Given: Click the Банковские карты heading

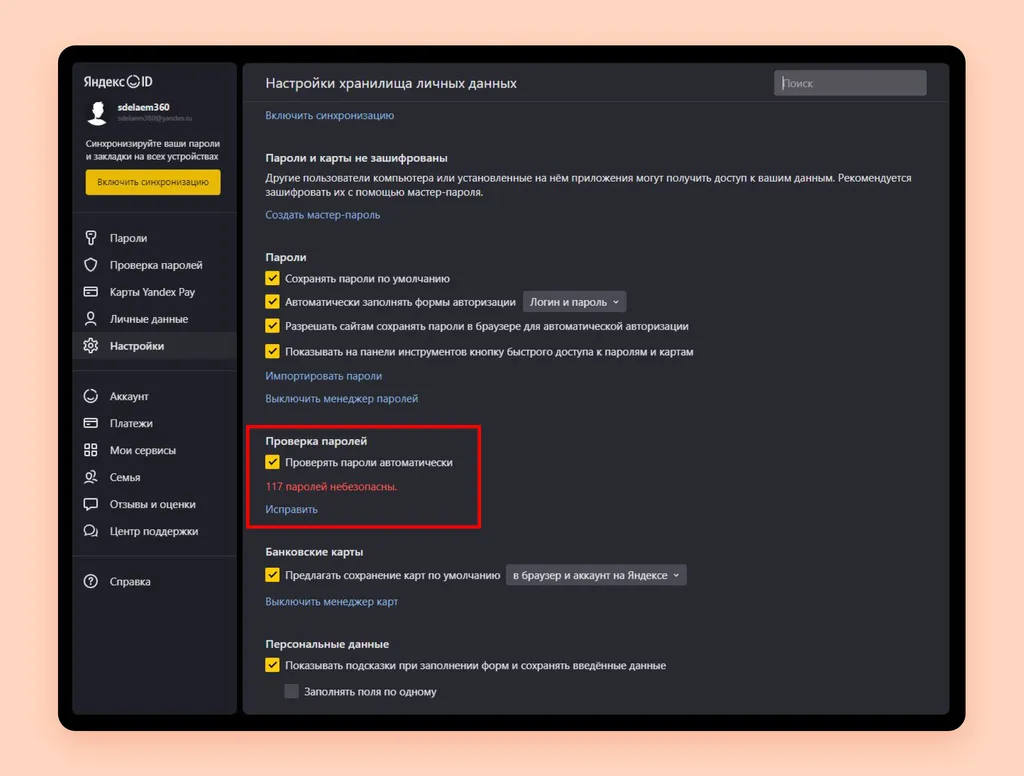Looking at the screenshot, I should (314, 551).
